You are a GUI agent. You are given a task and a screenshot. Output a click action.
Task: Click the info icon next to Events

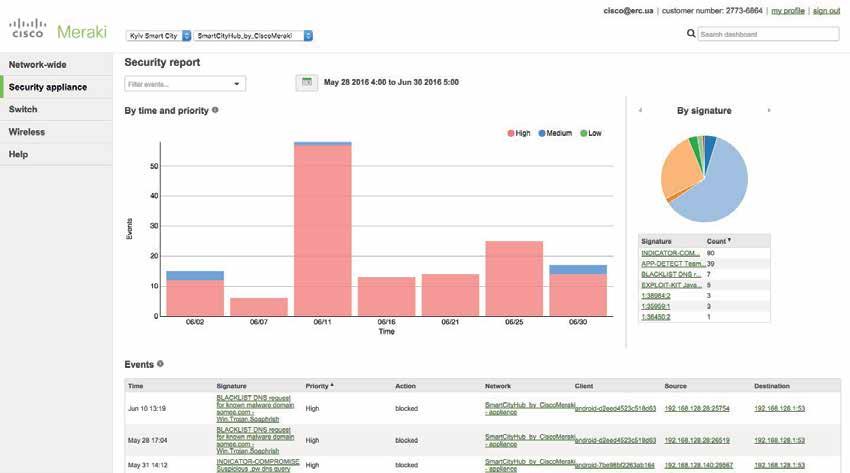click(160, 364)
